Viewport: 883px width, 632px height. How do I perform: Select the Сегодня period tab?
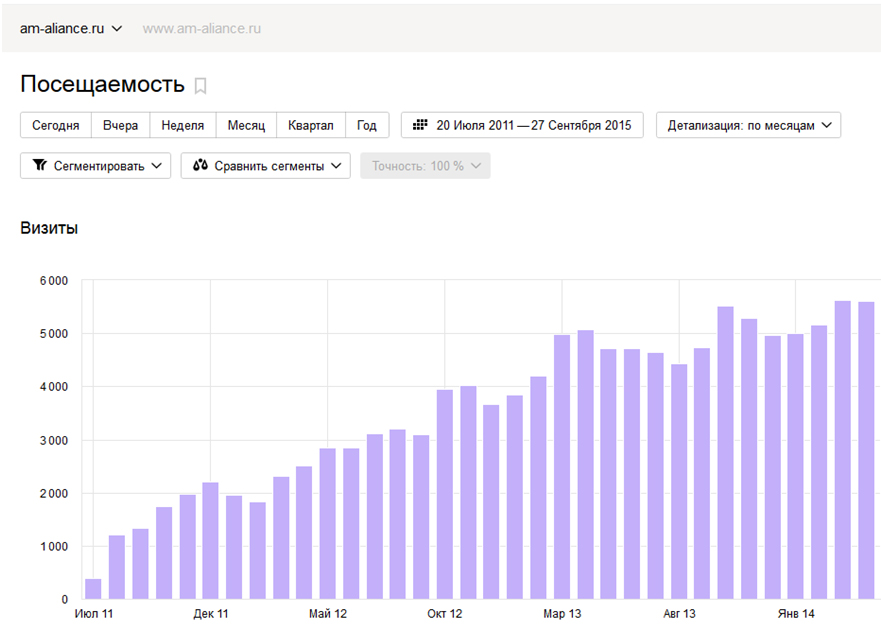click(56, 125)
